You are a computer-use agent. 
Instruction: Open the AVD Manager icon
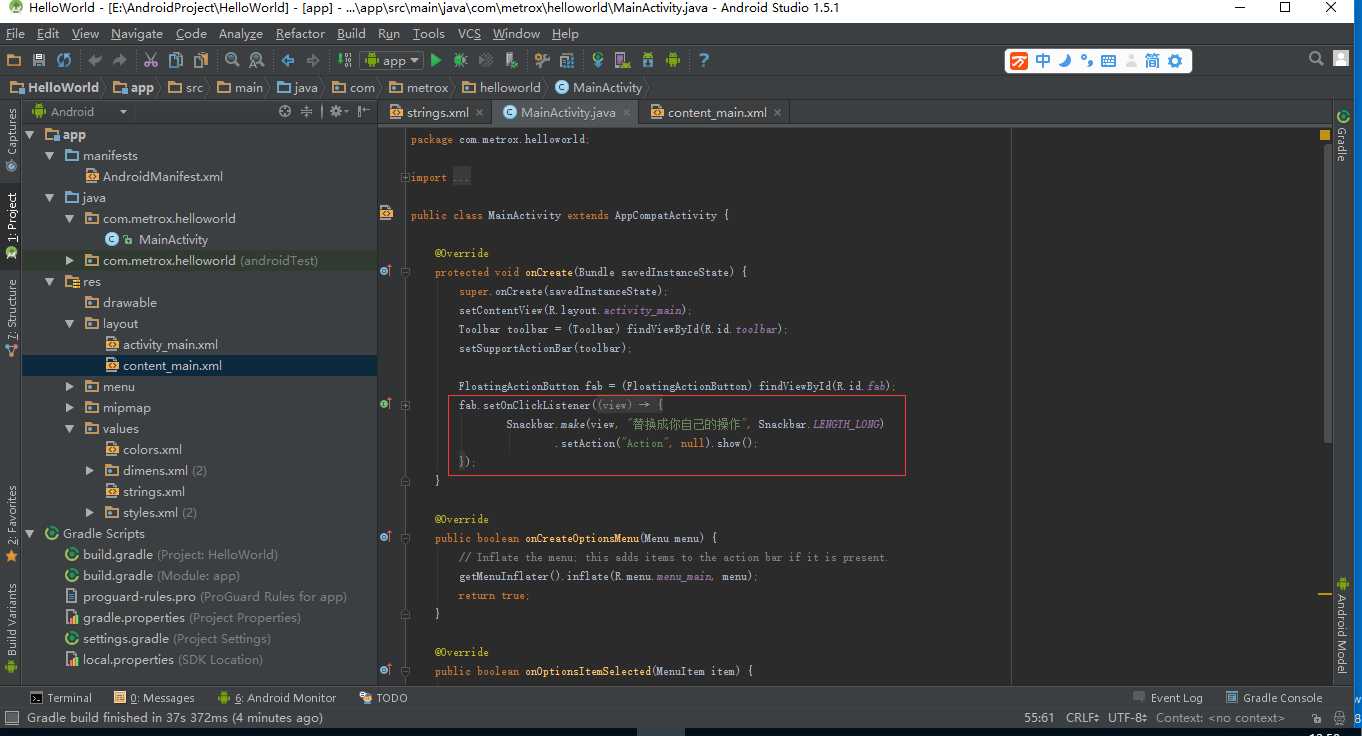[622, 61]
